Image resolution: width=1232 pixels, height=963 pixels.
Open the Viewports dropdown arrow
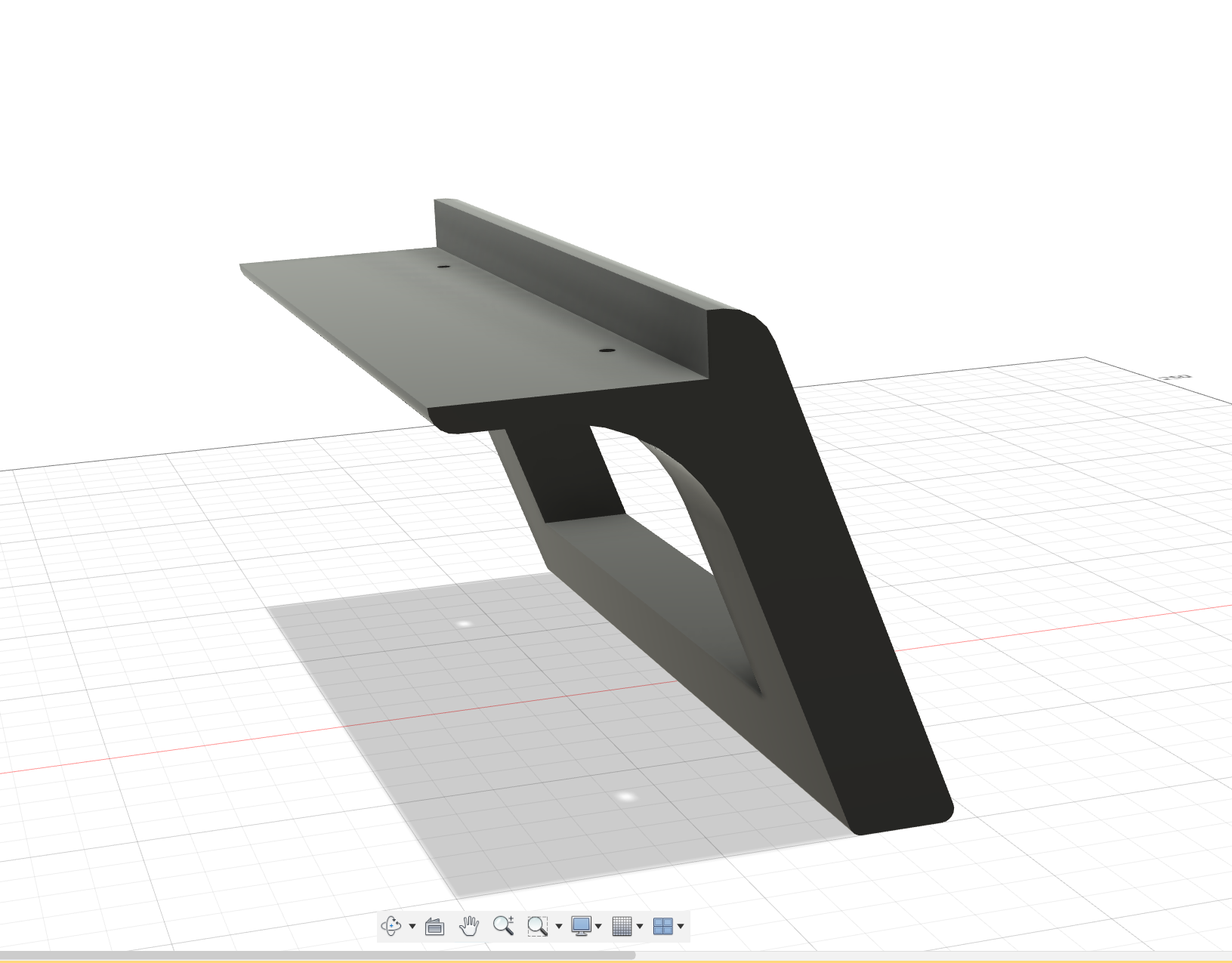(681, 927)
